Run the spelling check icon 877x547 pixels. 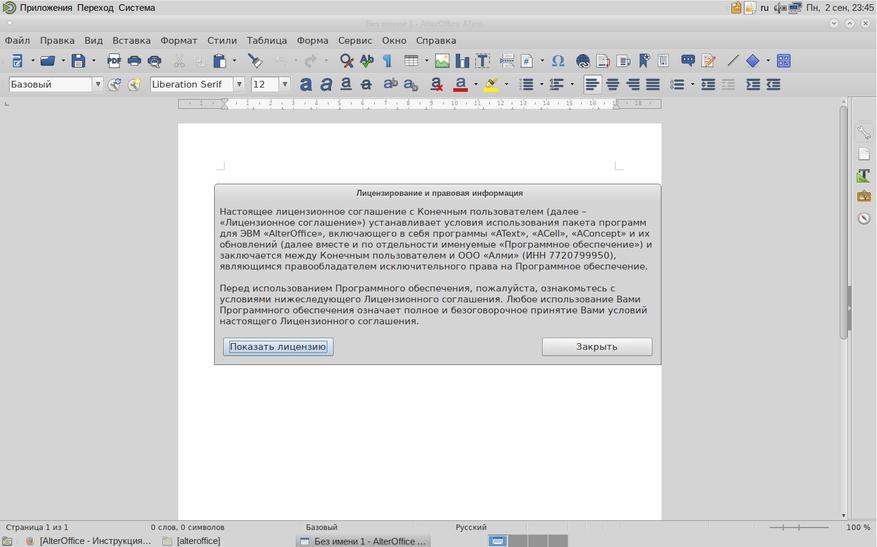coord(366,61)
